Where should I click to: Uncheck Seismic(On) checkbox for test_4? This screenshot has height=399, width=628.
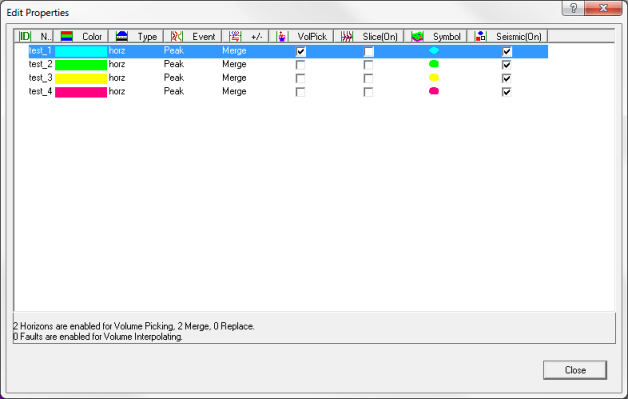coord(507,92)
